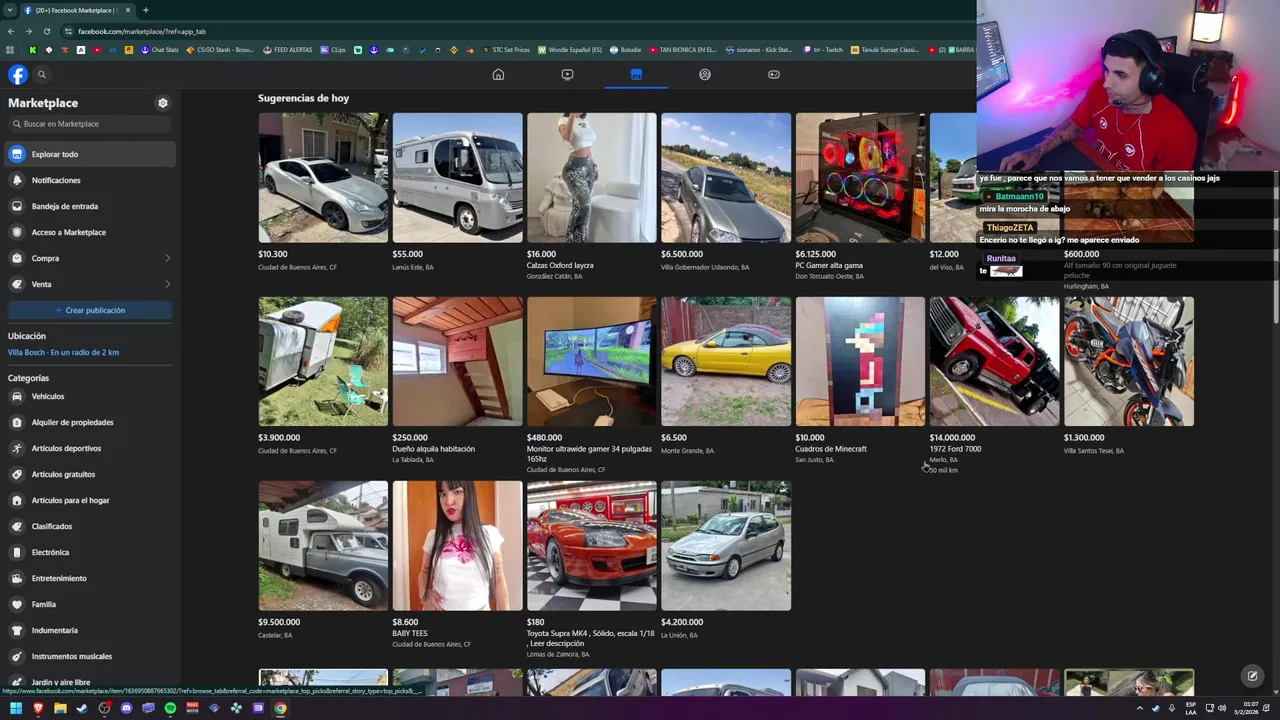Open File Explorer from taskbar
This screenshot has width=1280, height=720.
(60, 708)
